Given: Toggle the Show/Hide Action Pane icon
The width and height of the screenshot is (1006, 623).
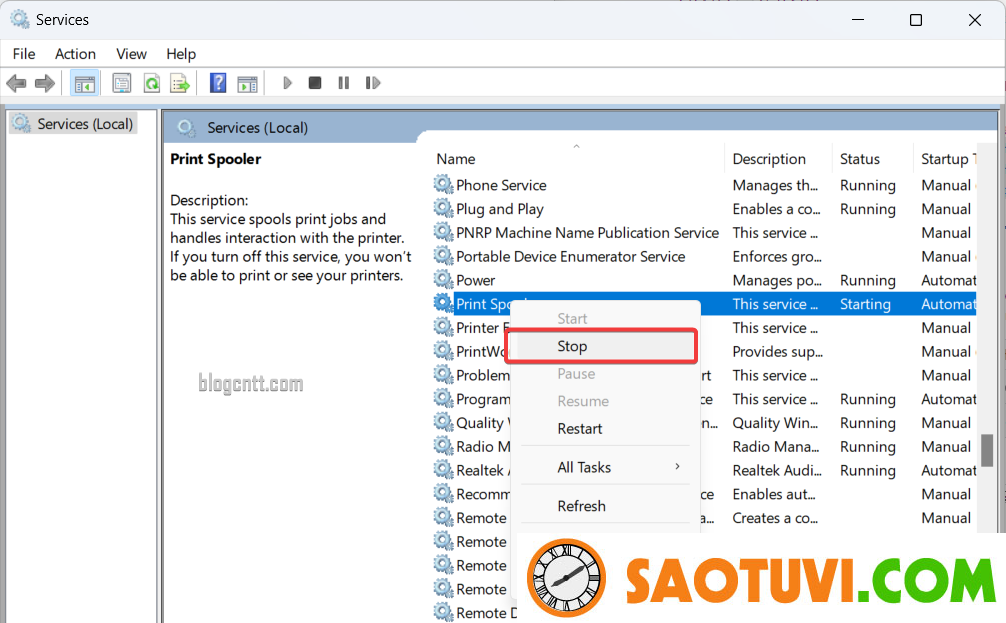Looking at the screenshot, I should click(248, 83).
